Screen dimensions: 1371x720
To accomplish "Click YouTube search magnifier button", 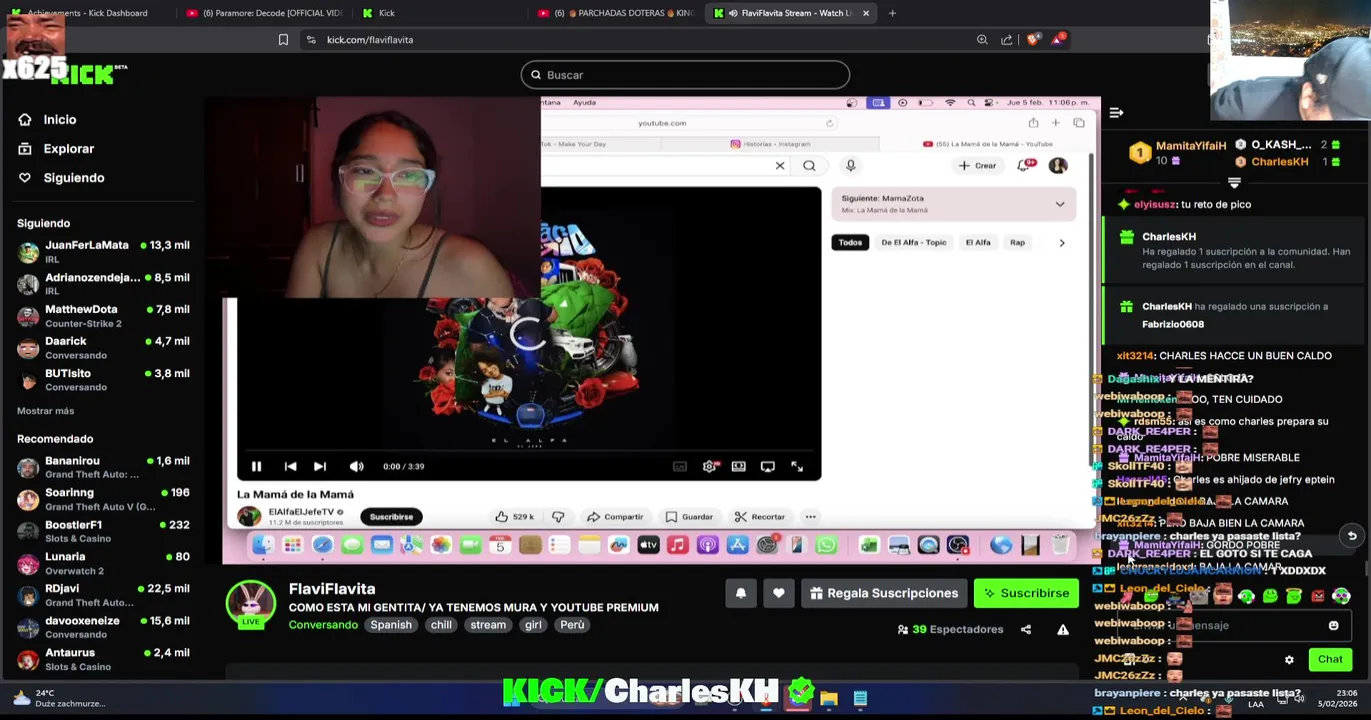I will coord(809,165).
